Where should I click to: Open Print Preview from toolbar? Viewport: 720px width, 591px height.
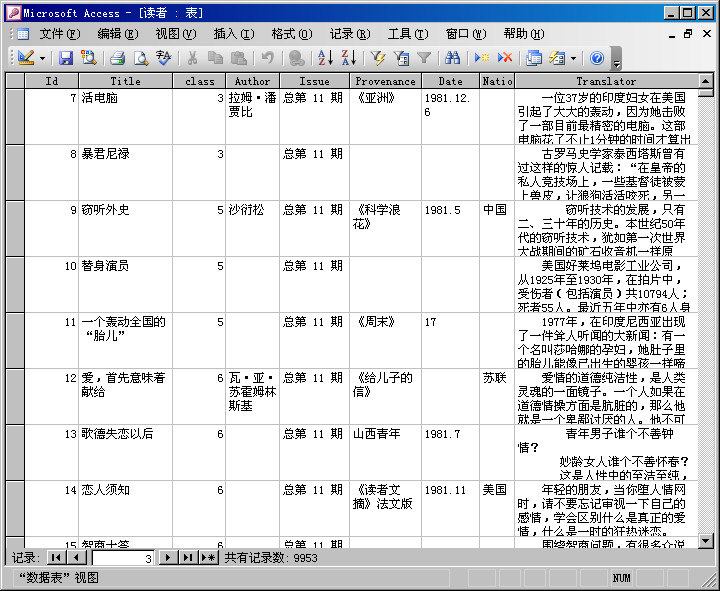140,59
